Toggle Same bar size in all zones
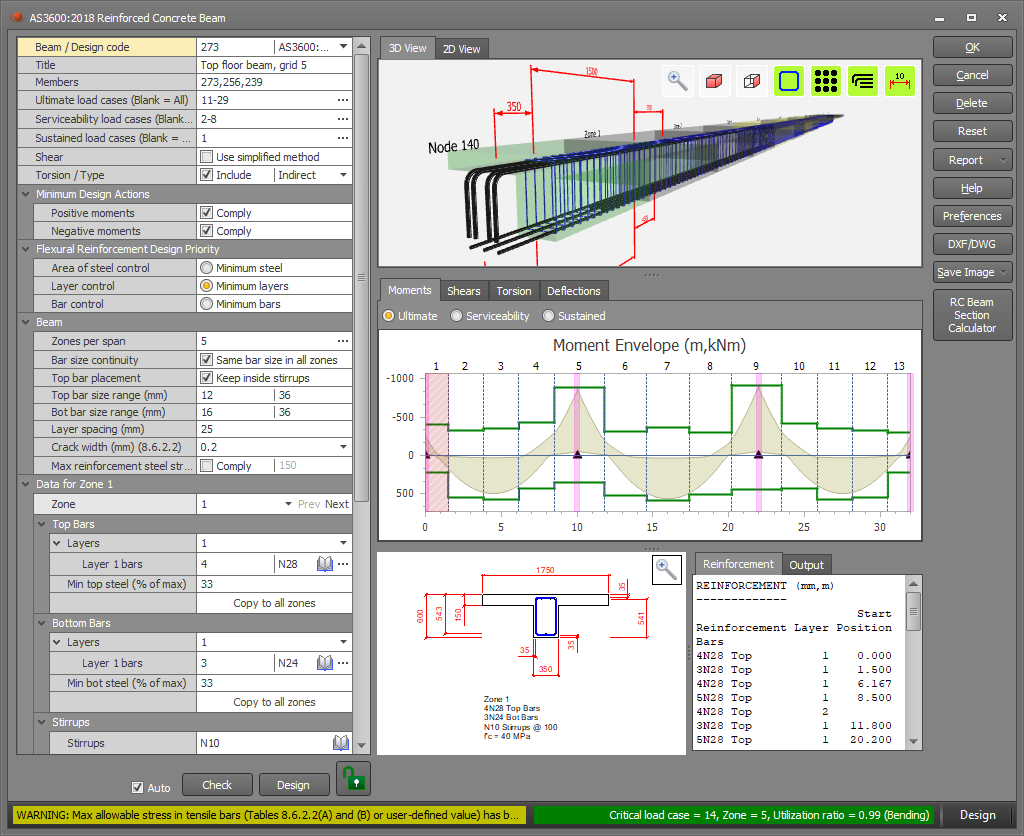This screenshot has height=836, width=1024. point(206,360)
